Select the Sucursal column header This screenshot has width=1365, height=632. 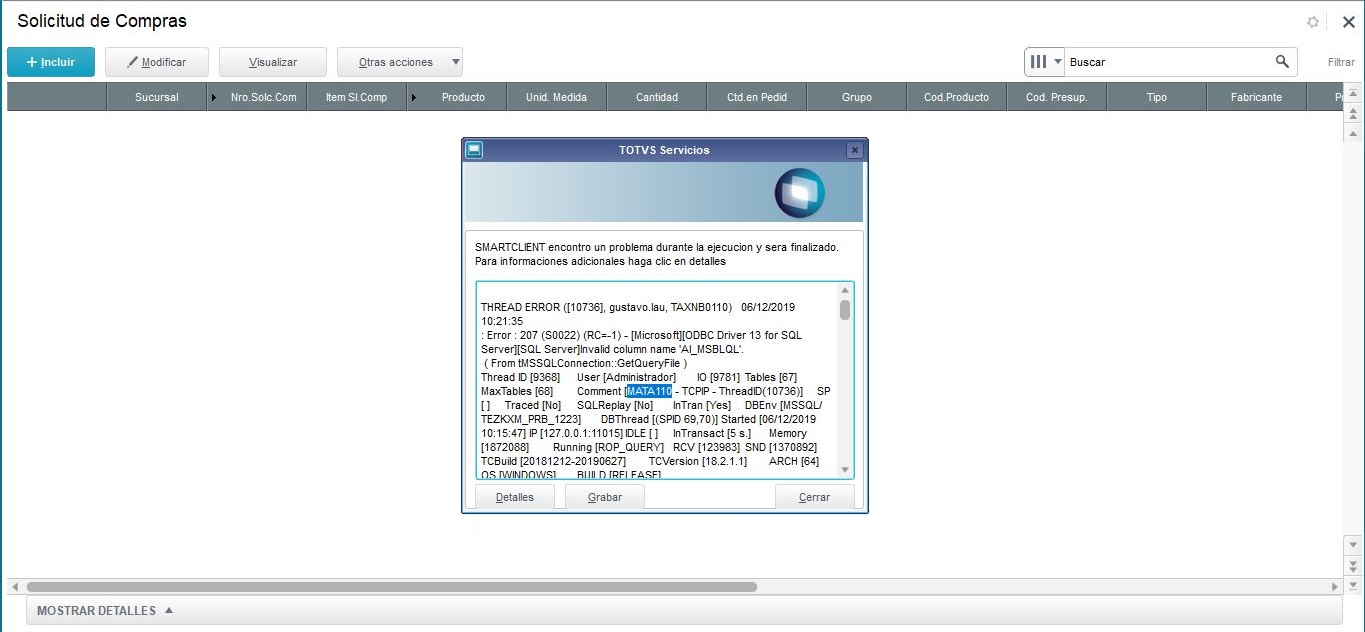[x=157, y=97]
